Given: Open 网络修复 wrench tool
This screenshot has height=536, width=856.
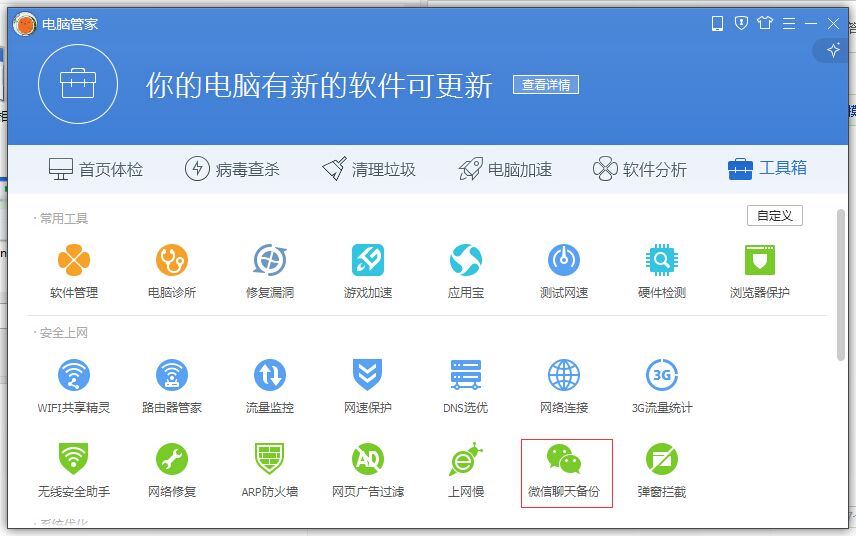Looking at the screenshot, I should (x=172, y=470).
